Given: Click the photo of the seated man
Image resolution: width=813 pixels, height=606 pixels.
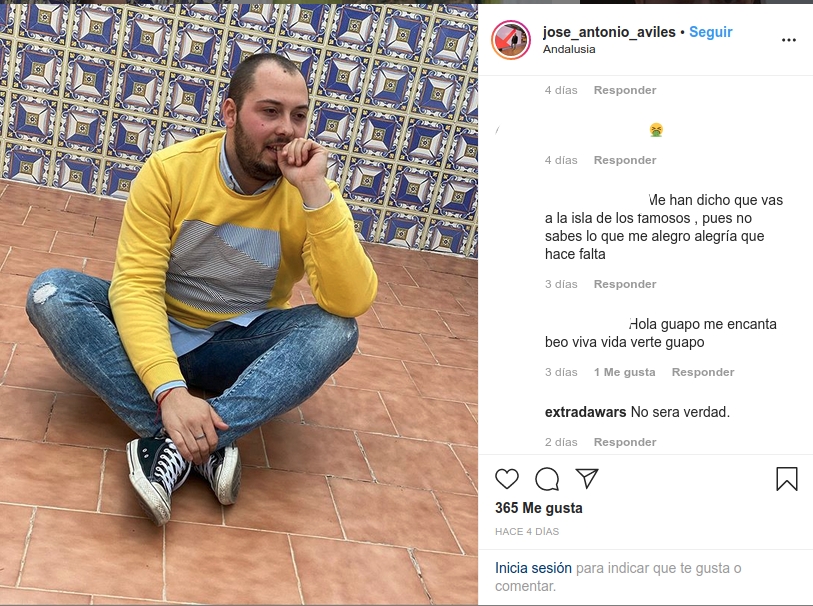Looking at the screenshot, I should coord(239,304).
